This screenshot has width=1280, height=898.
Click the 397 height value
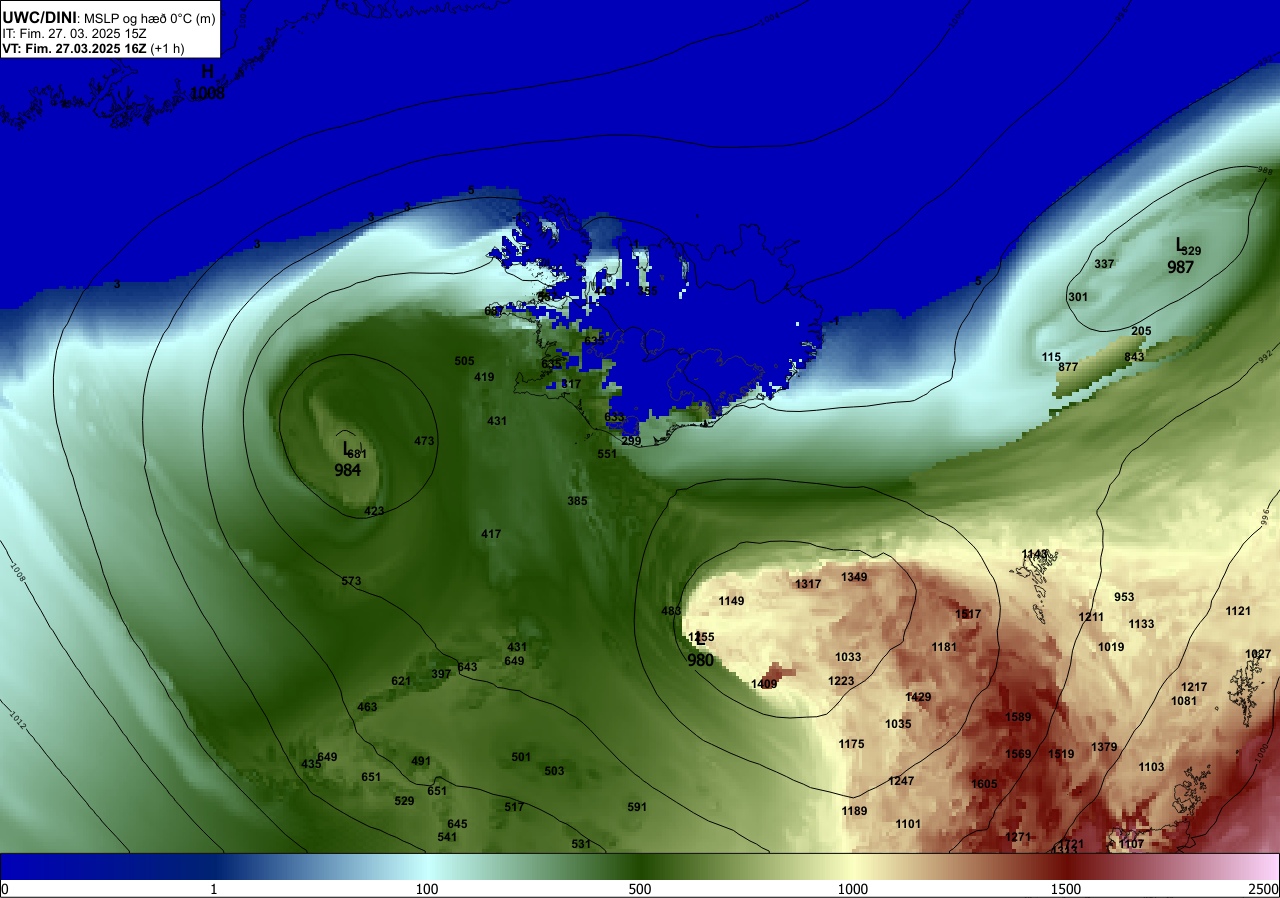441,674
